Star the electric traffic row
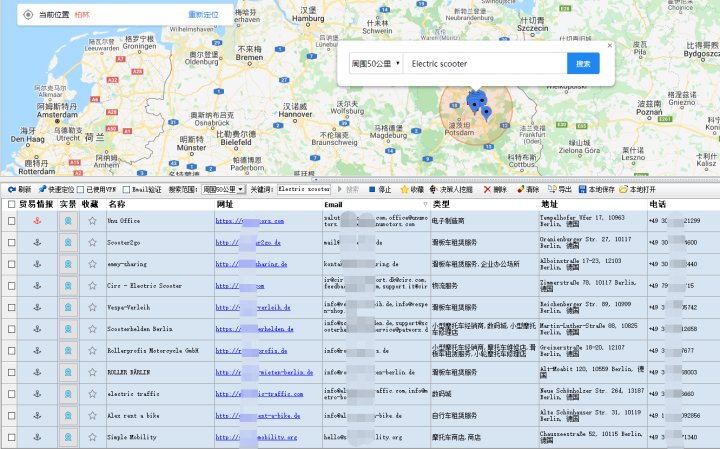 tap(92, 394)
